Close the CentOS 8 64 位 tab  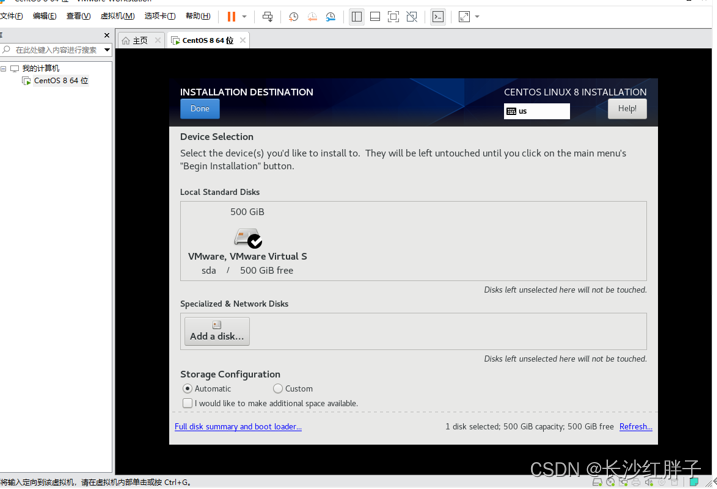pos(243,40)
